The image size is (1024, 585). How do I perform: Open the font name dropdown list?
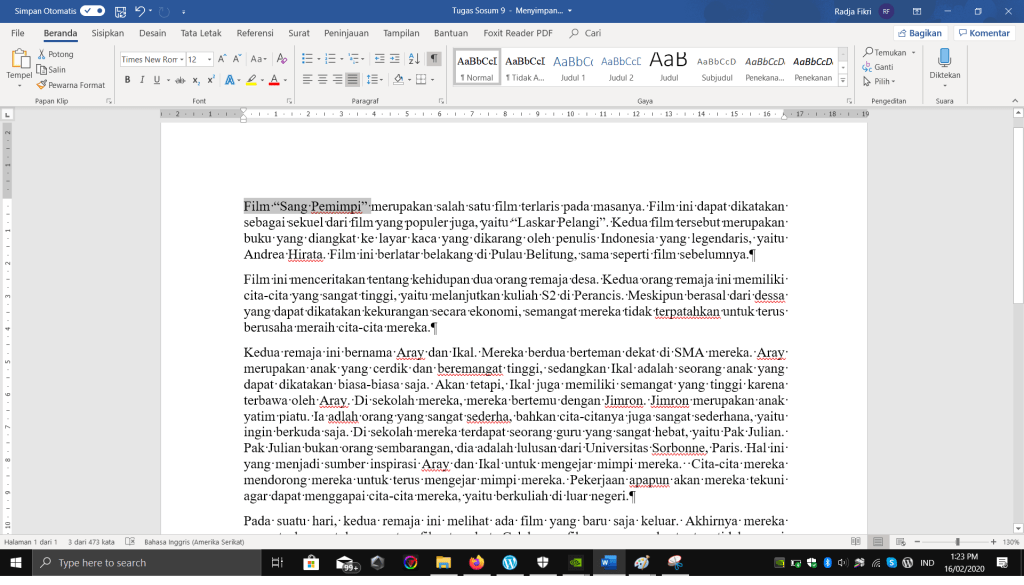[x=181, y=59]
